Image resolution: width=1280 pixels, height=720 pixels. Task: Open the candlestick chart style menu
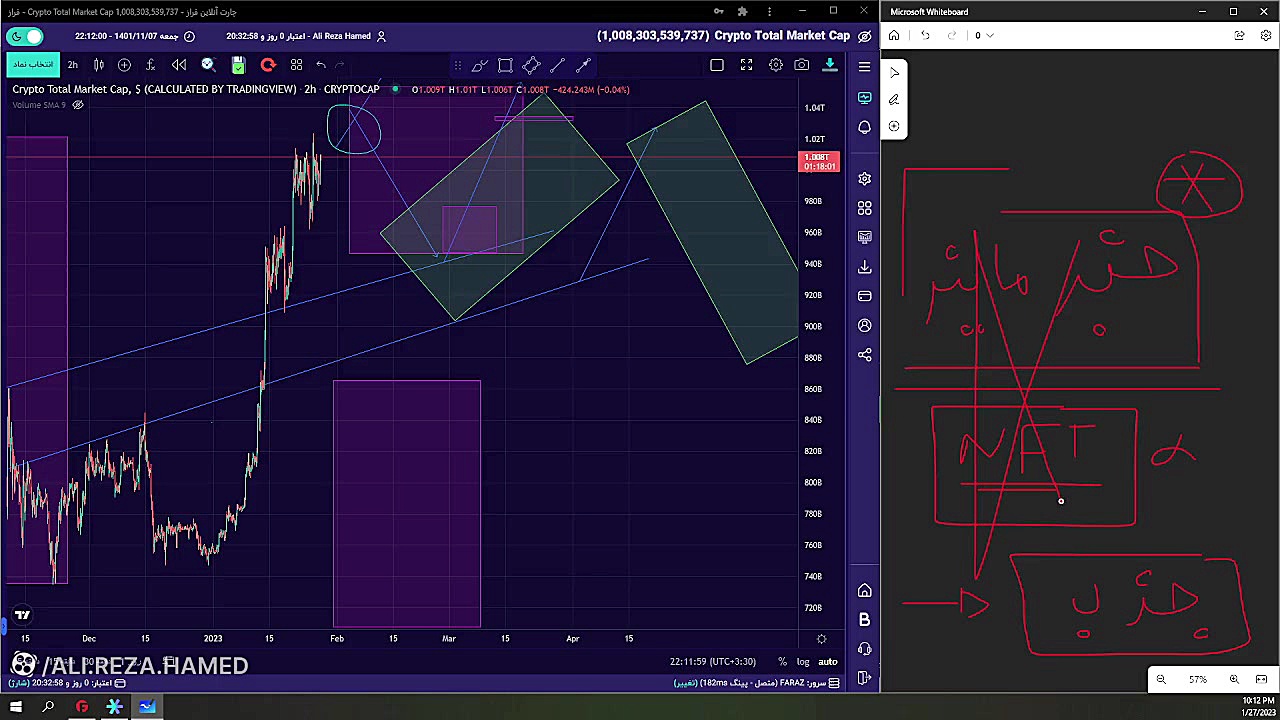[99, 65]
